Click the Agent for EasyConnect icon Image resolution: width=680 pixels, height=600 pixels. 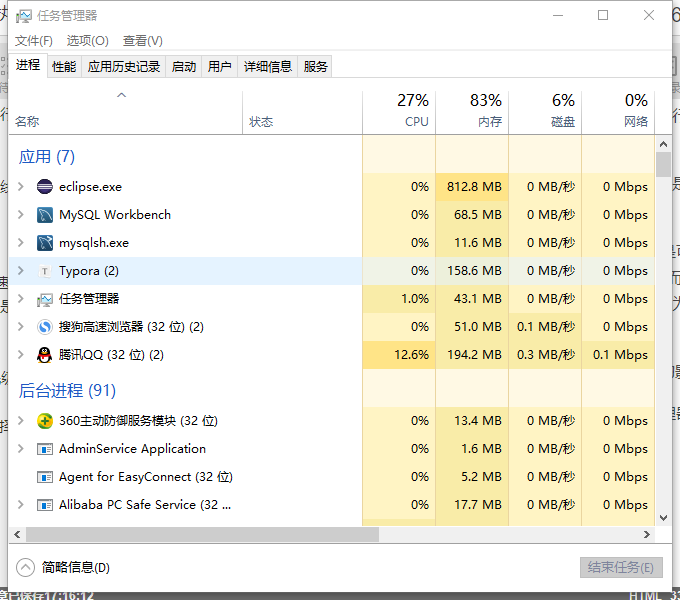click(45, 477)
